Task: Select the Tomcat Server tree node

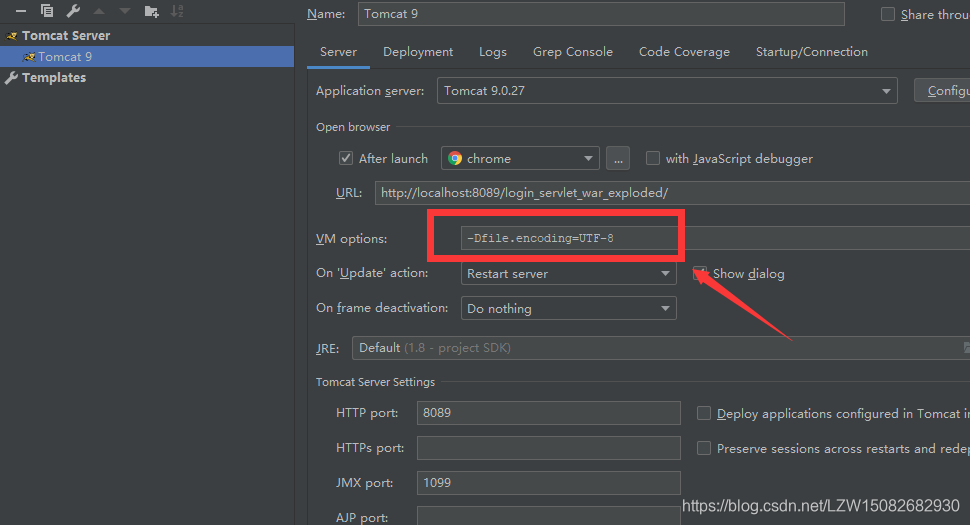Action: (66, 36)
